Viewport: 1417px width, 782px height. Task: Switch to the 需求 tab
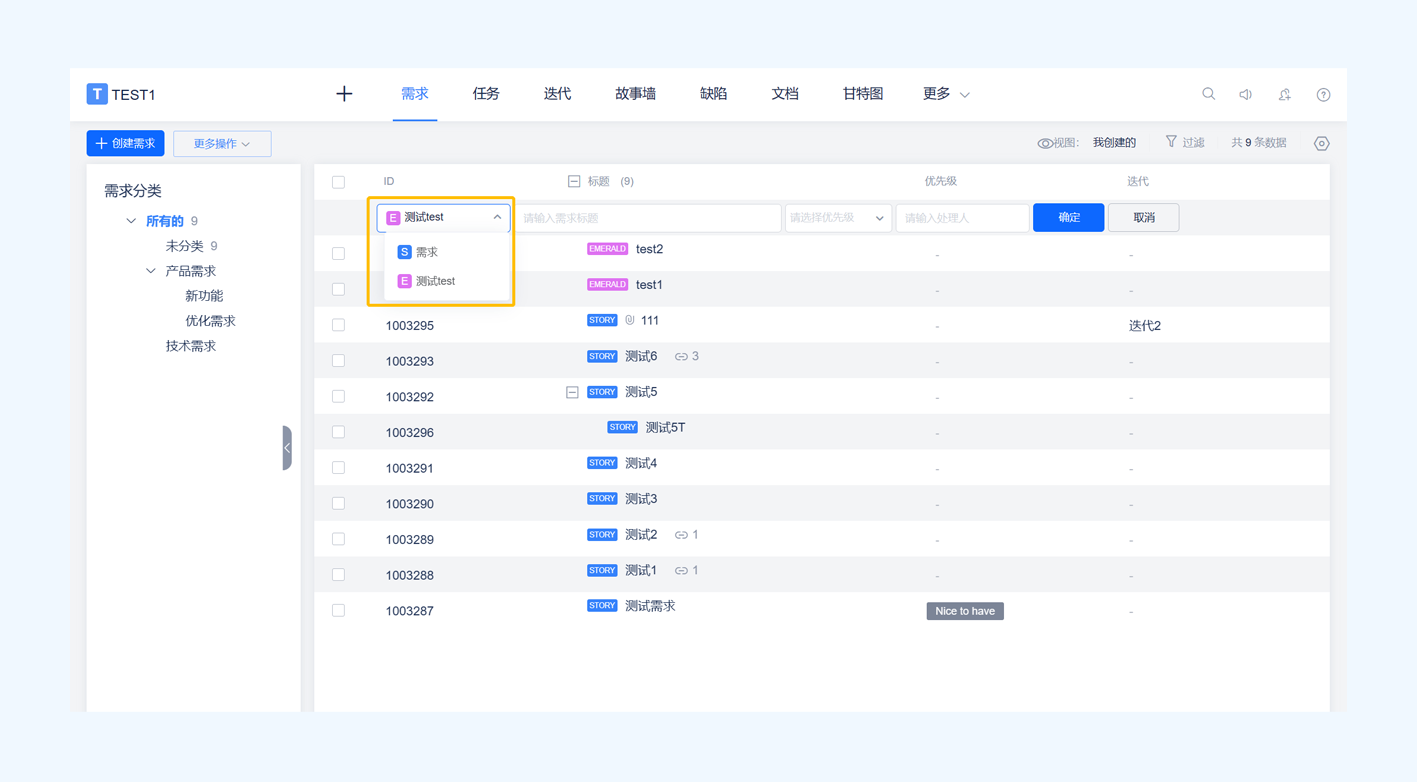pos(415,94)
